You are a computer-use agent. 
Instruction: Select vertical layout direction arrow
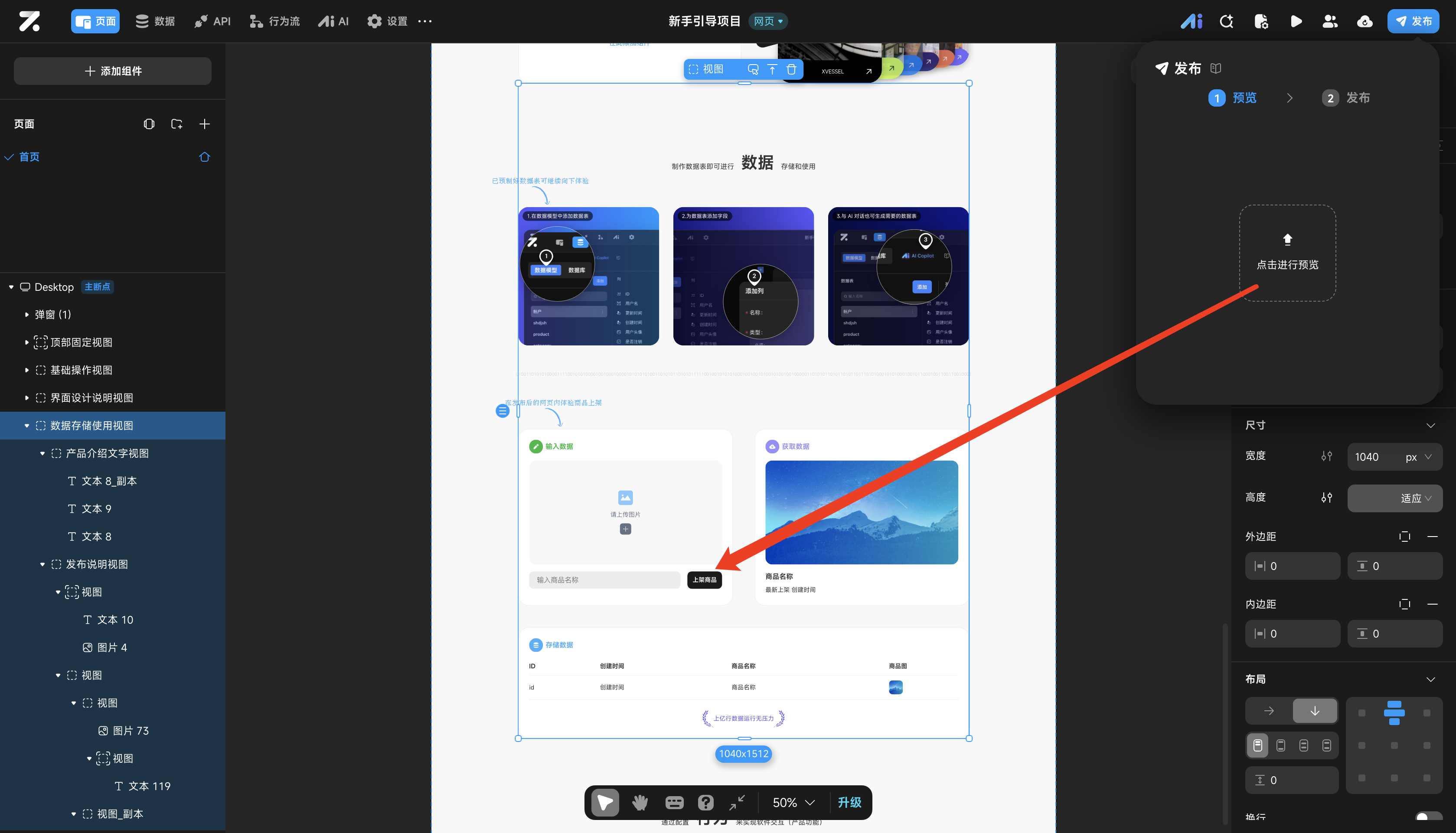click(x=1315, y=711)
